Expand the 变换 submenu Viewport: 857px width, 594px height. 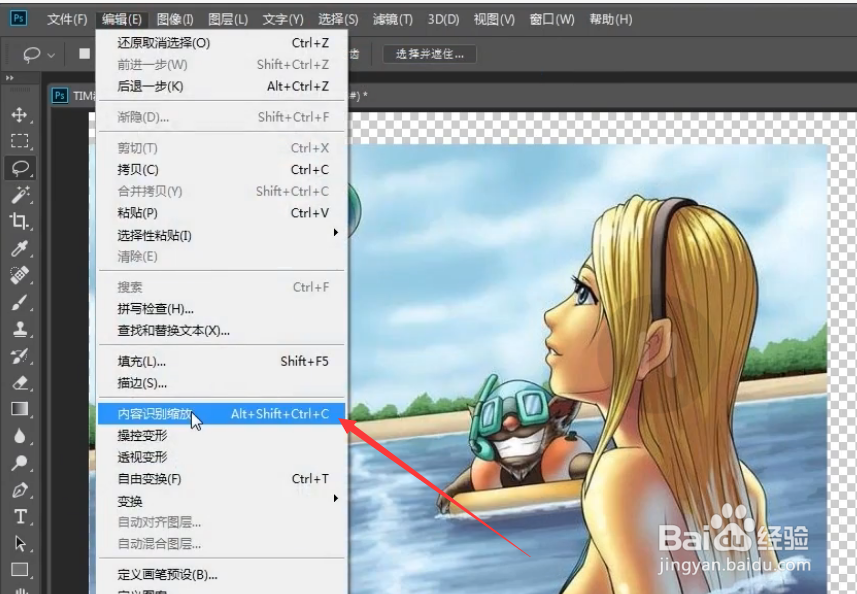pyautogui.click(x=222, y=501)
